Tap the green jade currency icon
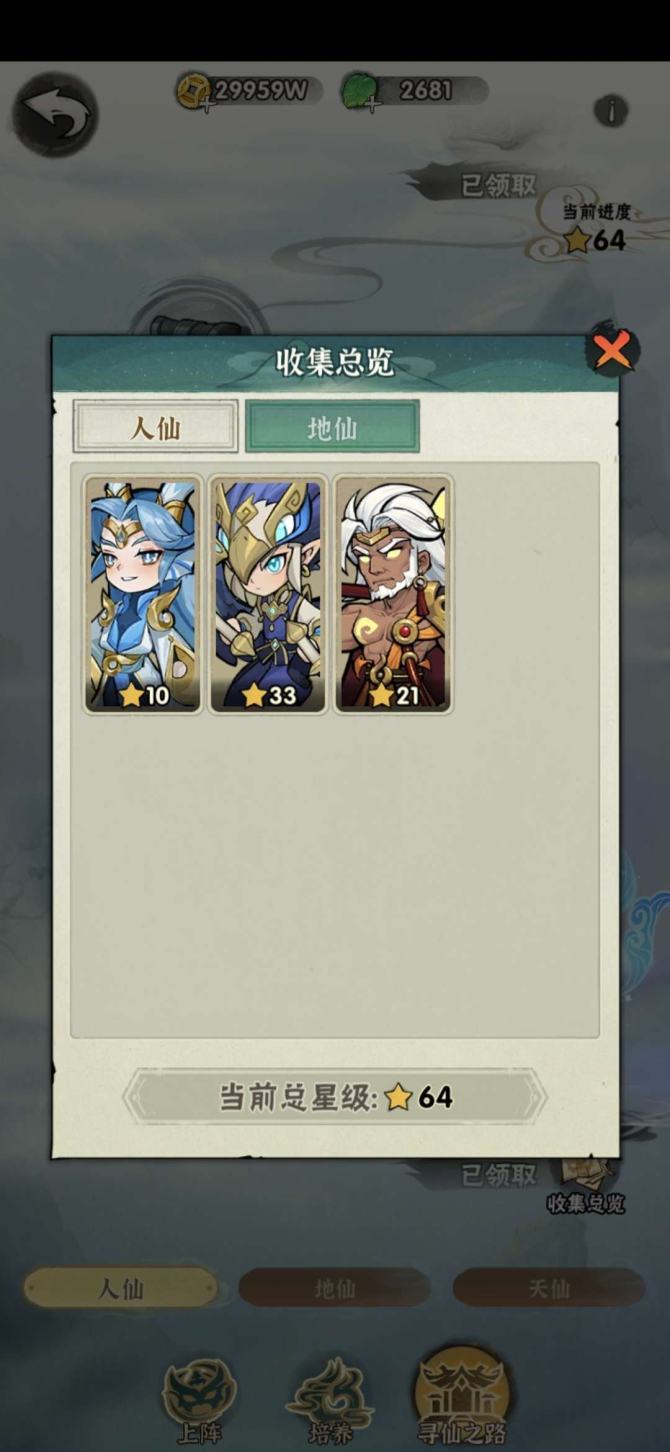670x1452 pixels. [x=357, y=91]
